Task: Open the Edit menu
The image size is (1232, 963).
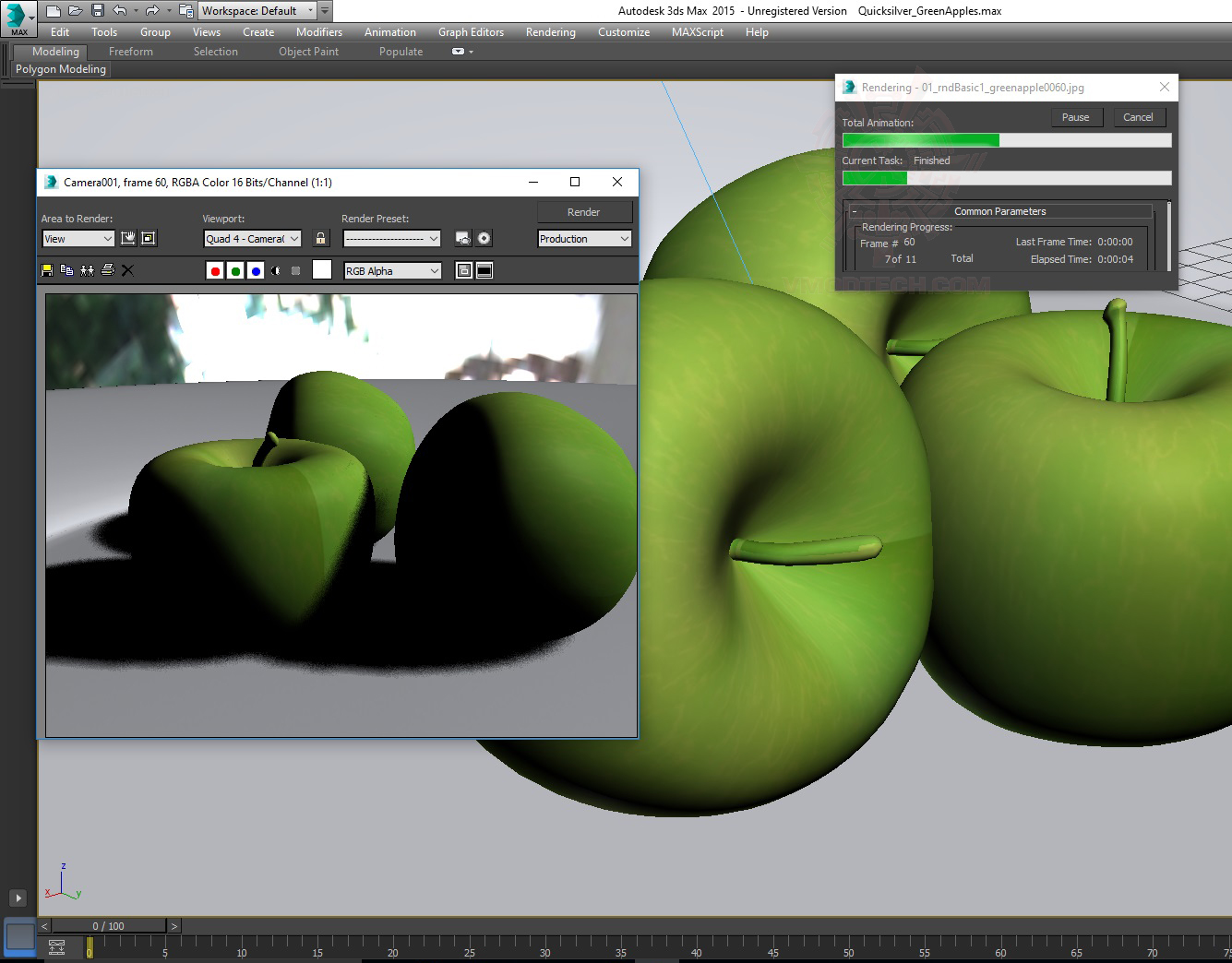Action: tap(60, 32)
